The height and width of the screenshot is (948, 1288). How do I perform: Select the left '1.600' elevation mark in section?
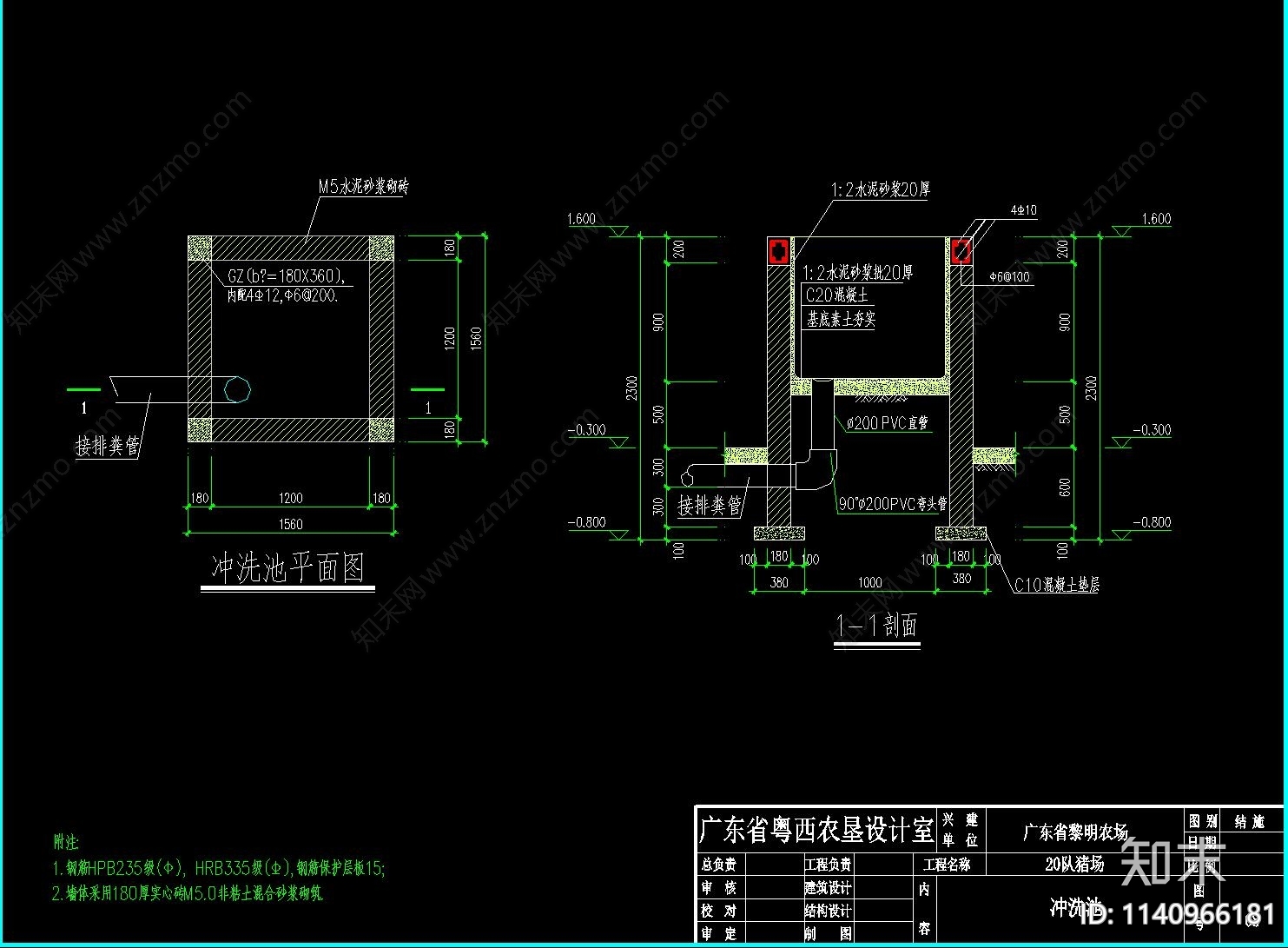point(582,219)
